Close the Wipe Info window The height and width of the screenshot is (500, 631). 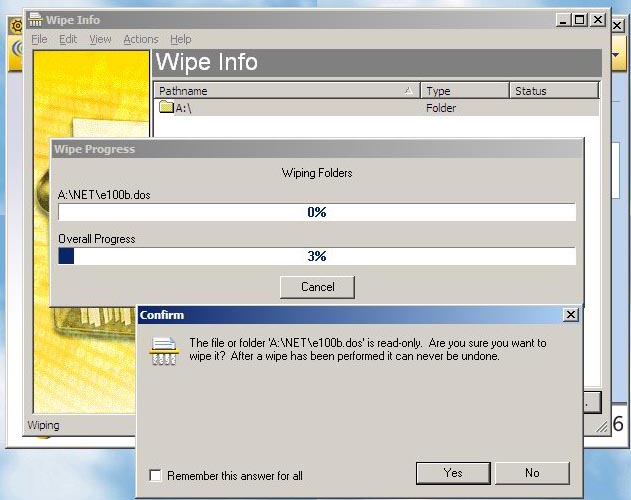click(598, 20)
